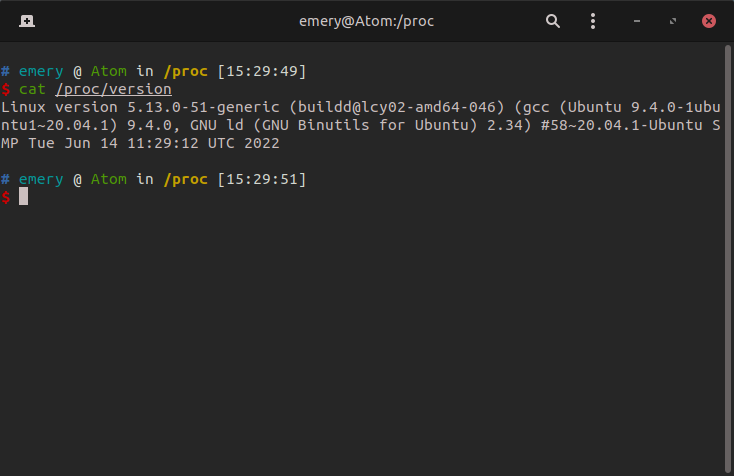Click the search magnifier icon
The height and width of the screenshot is (476, 734).
tap(553, 21)
